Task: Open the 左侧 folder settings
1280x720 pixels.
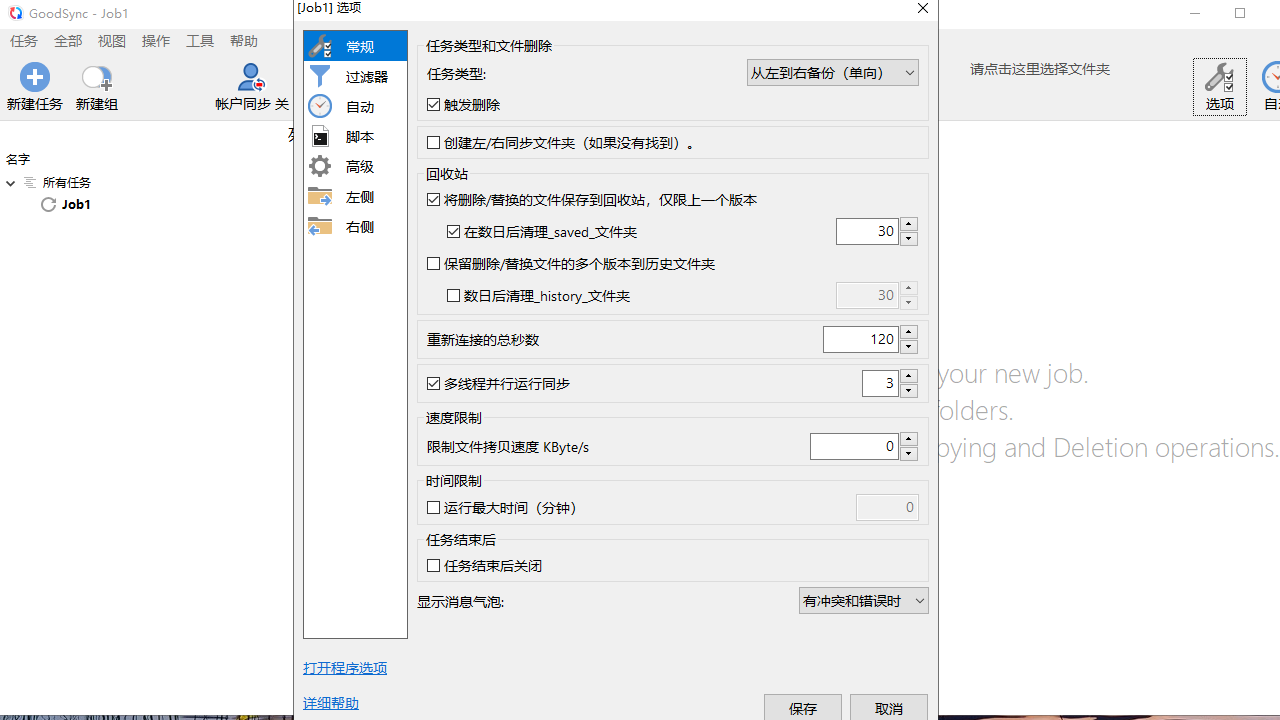Action: pyautogui.click(x=359, y=196)
